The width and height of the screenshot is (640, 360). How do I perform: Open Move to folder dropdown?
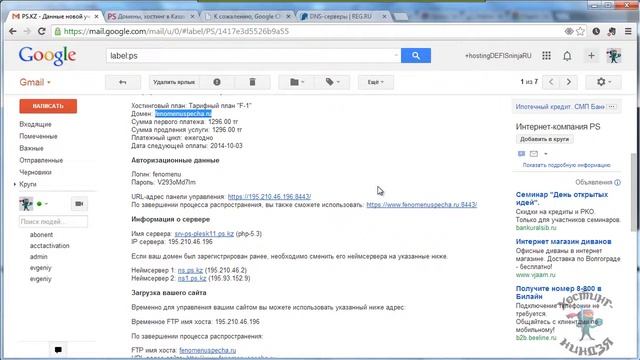coord(297,82)
